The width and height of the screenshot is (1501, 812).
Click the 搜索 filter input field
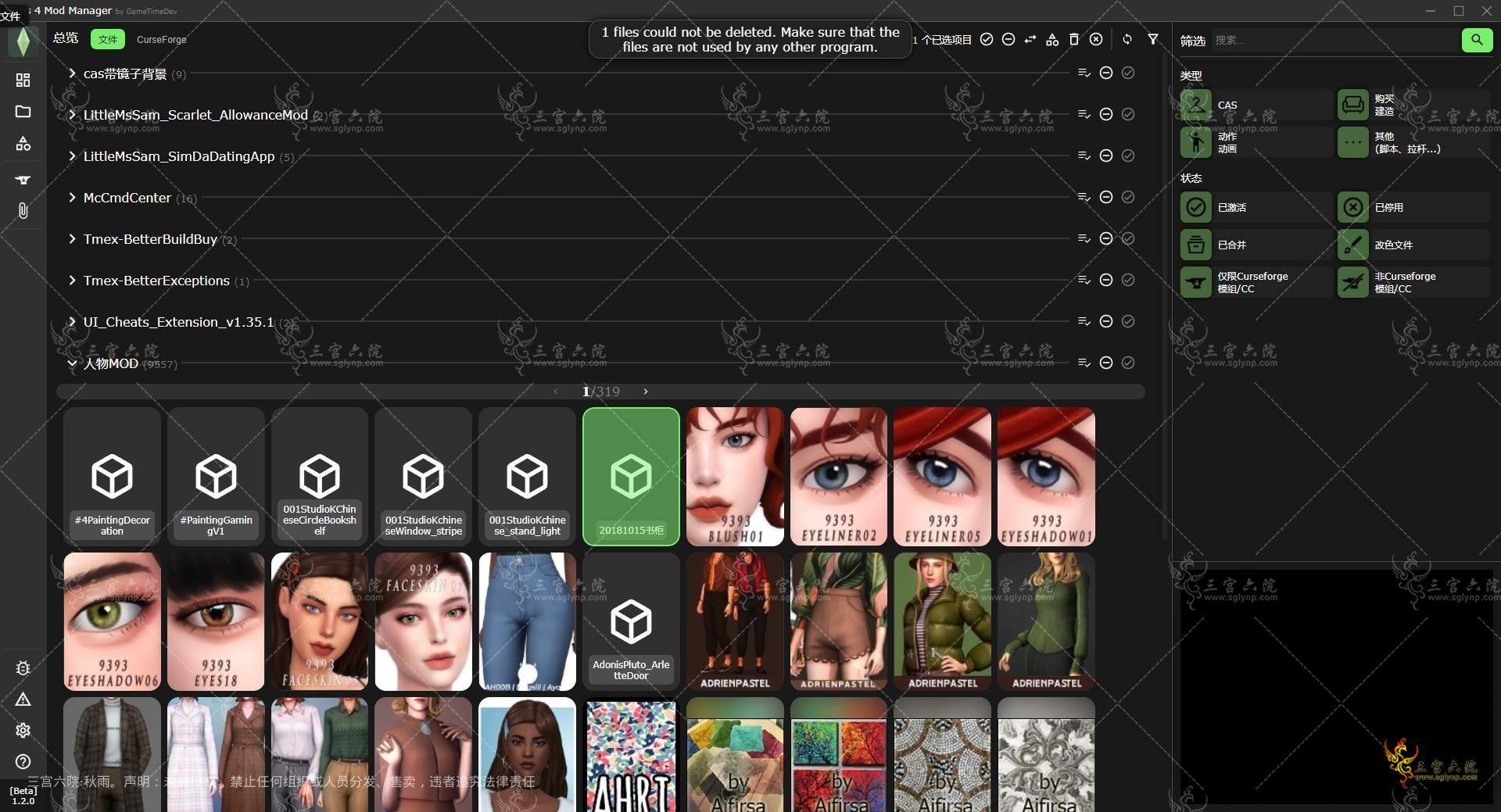1335,40
